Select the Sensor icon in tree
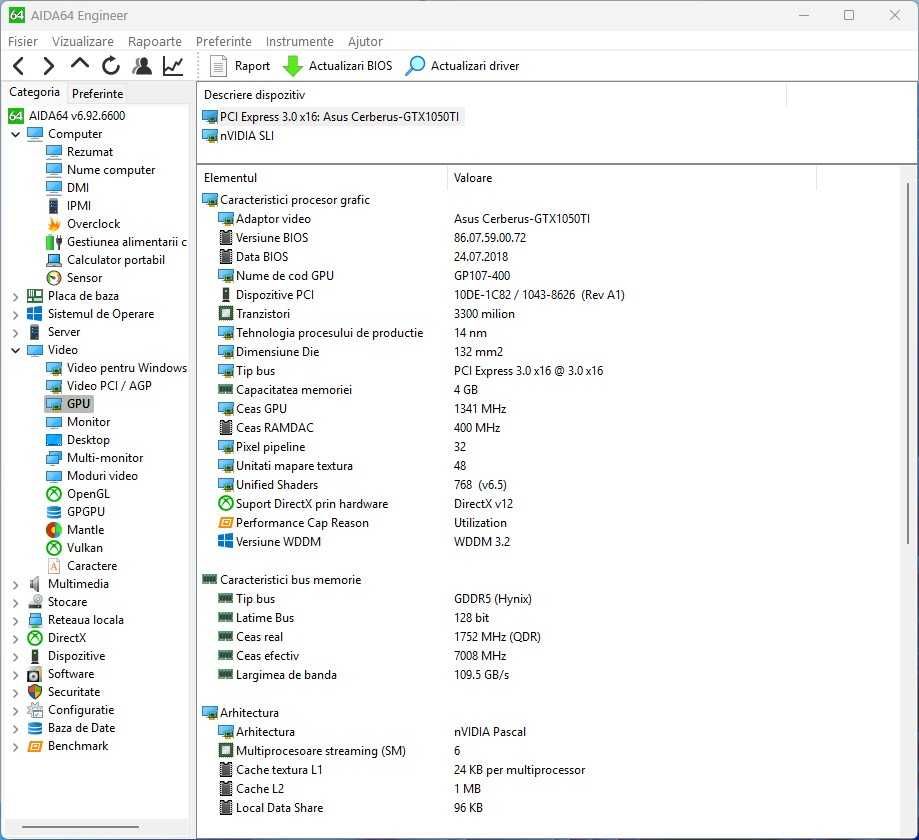Viewport: 919px width, 840px height. 54,278
